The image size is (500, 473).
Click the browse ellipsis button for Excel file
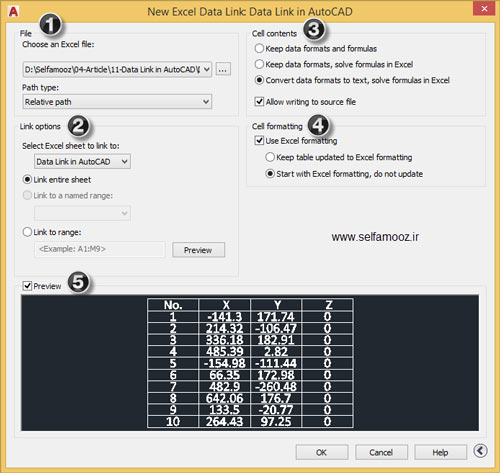coord(223,69)
